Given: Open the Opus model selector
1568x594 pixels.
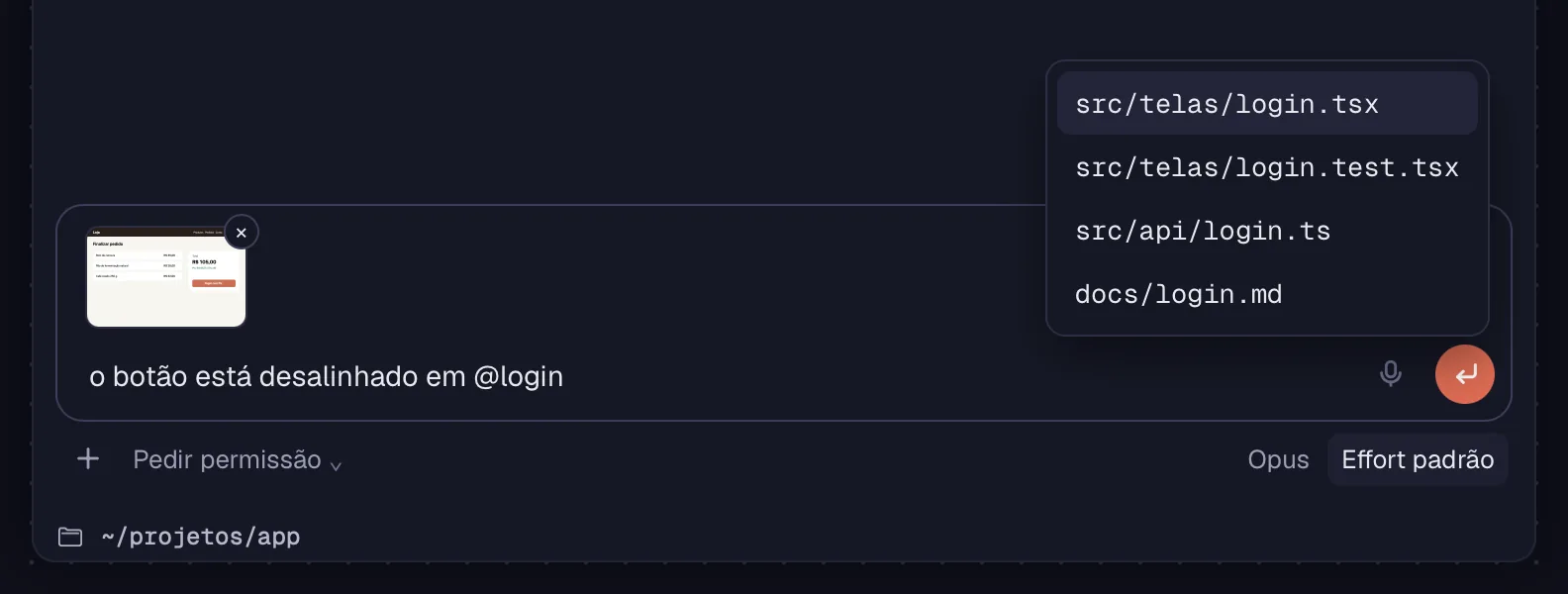Looking at the screenshot, I should click(1278, 459).
